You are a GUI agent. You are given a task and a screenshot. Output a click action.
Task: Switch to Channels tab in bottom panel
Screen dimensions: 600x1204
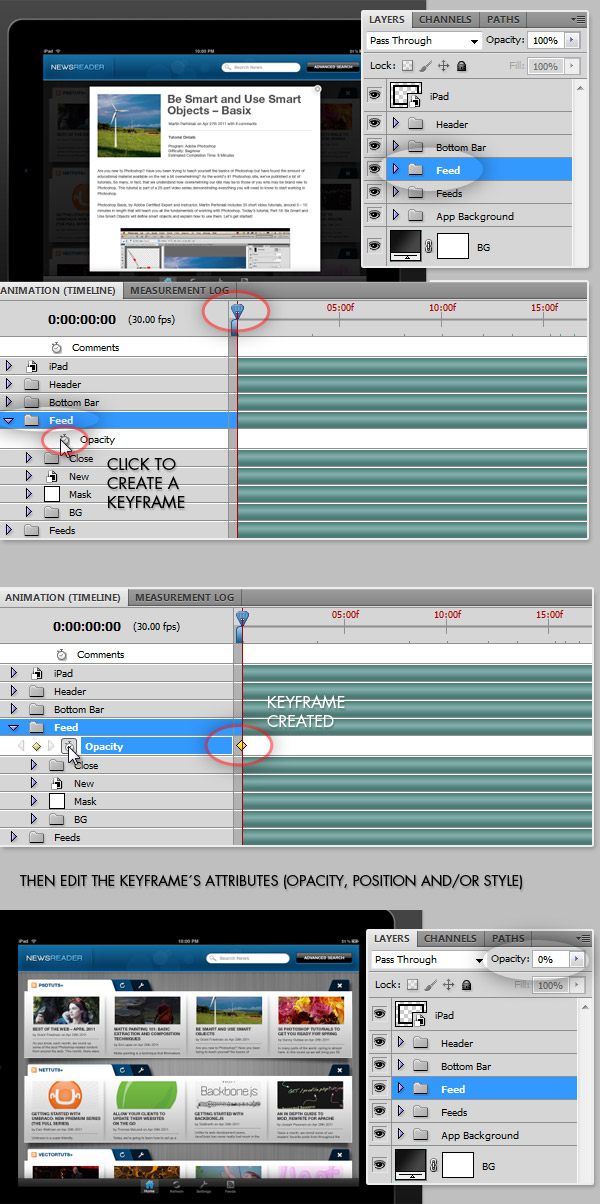(450, 939)
